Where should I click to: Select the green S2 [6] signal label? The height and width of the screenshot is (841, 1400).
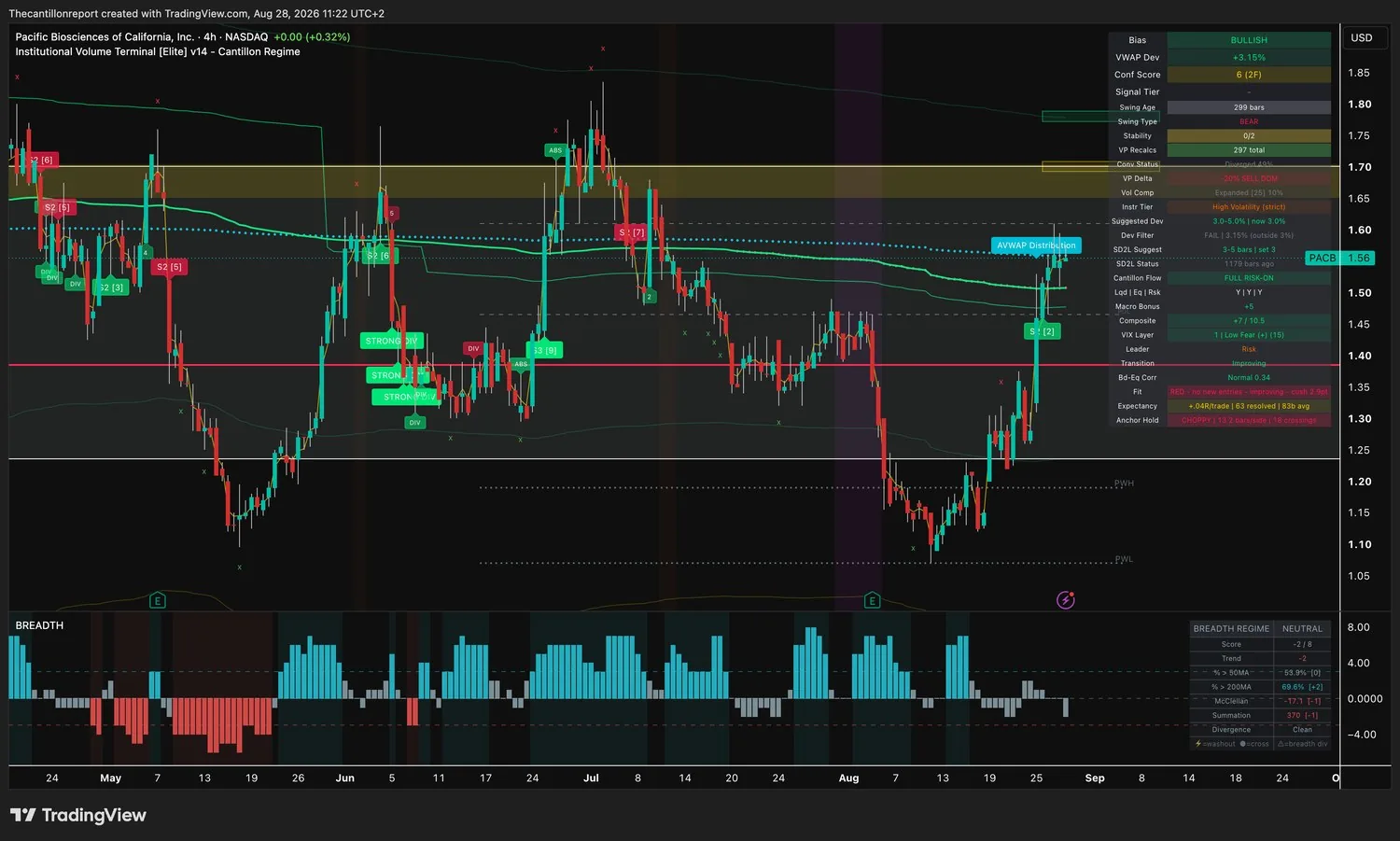[x=378, y=255]
